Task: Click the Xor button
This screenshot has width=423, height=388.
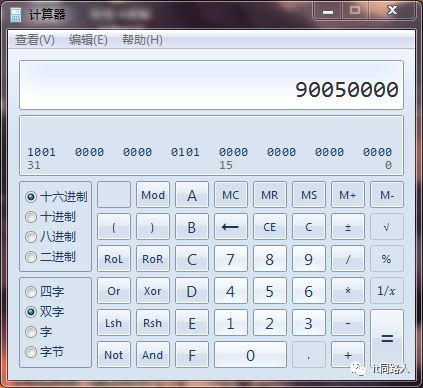Action: [x=153, y=291]
